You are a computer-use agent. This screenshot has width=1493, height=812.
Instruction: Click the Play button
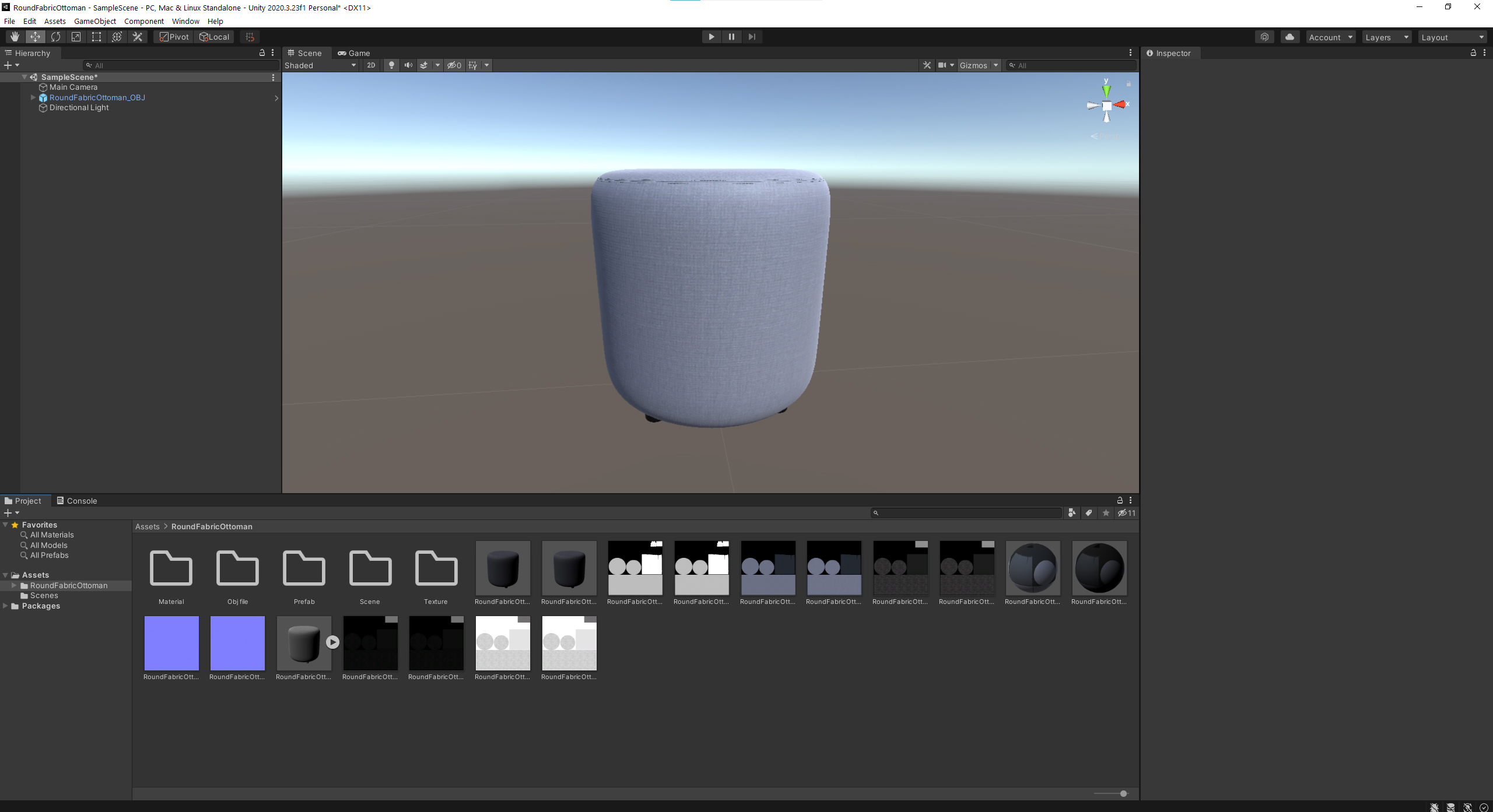711,37
